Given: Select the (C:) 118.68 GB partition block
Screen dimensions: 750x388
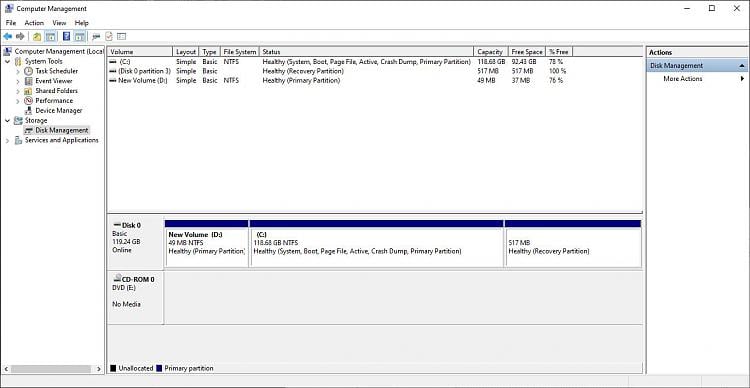Looking at the screenshot, I should [376, 243].
